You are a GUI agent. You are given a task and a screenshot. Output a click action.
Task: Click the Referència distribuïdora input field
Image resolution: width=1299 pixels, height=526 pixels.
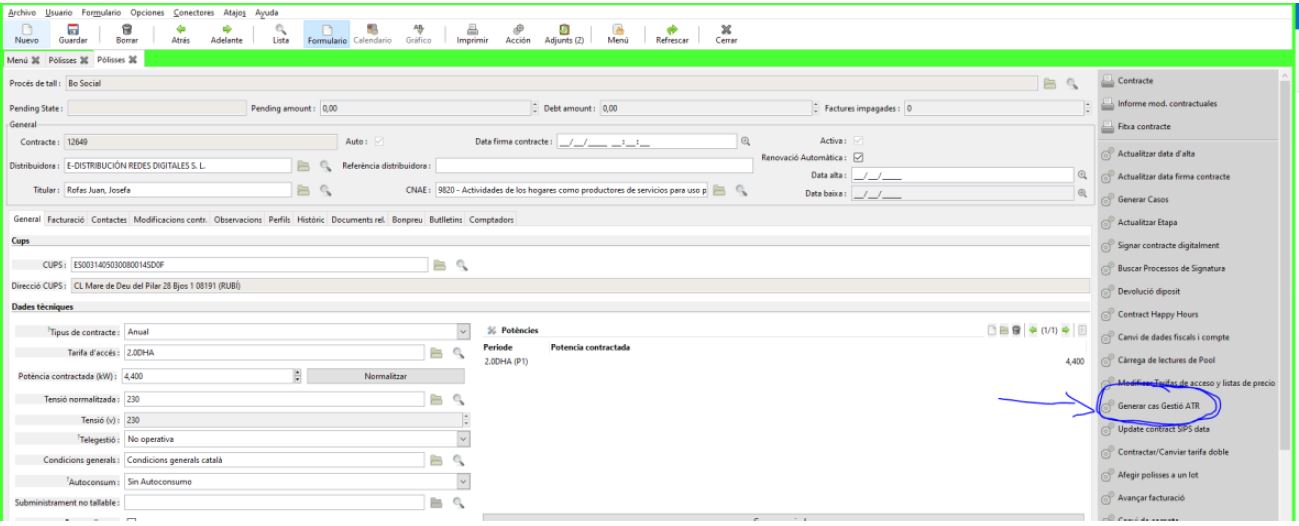tap(594, 165)
